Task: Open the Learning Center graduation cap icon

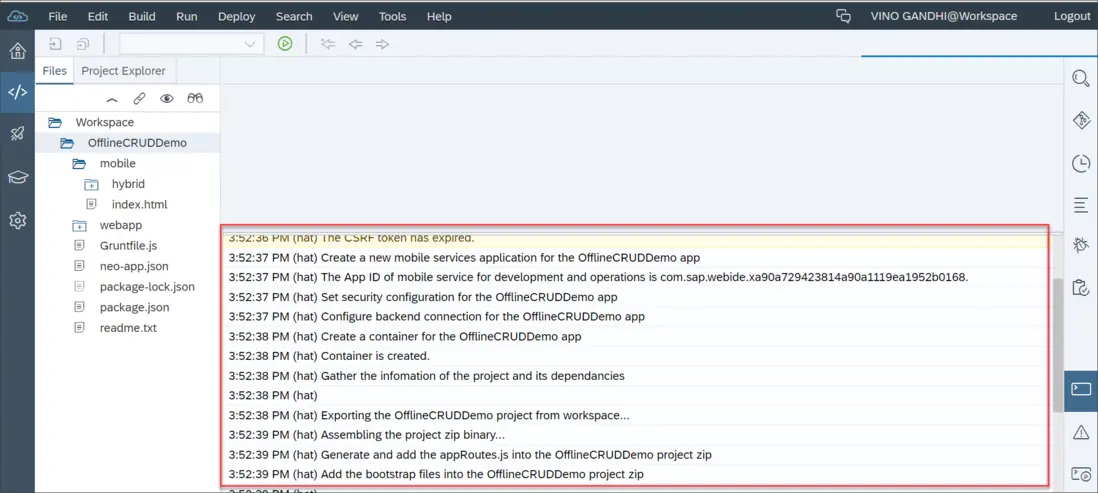Action: point(17,177)
